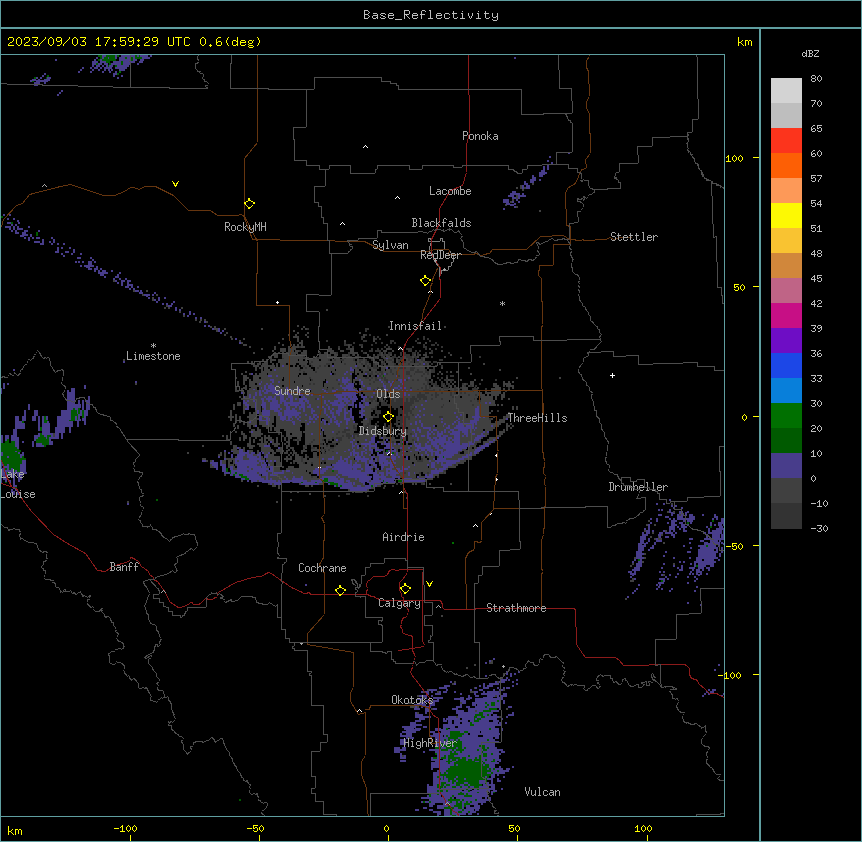This screenshot has width=862, height=842.
Task: Click the yellow V marker northwest of RockyMH
Action: click(175, 184)
